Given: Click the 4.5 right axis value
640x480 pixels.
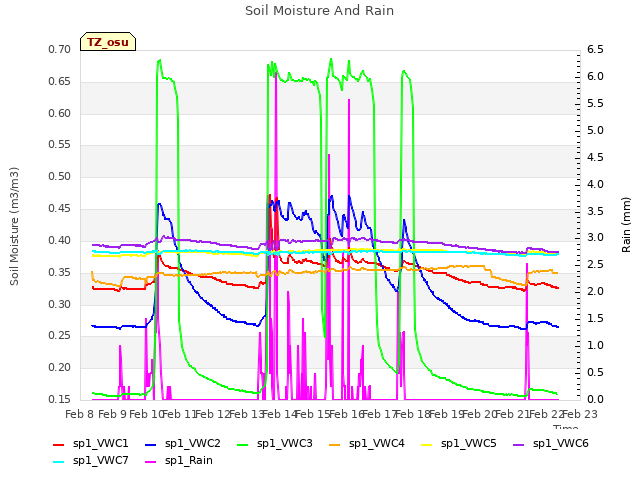Looking at the screenshot, I should click(x=595, y=157).
